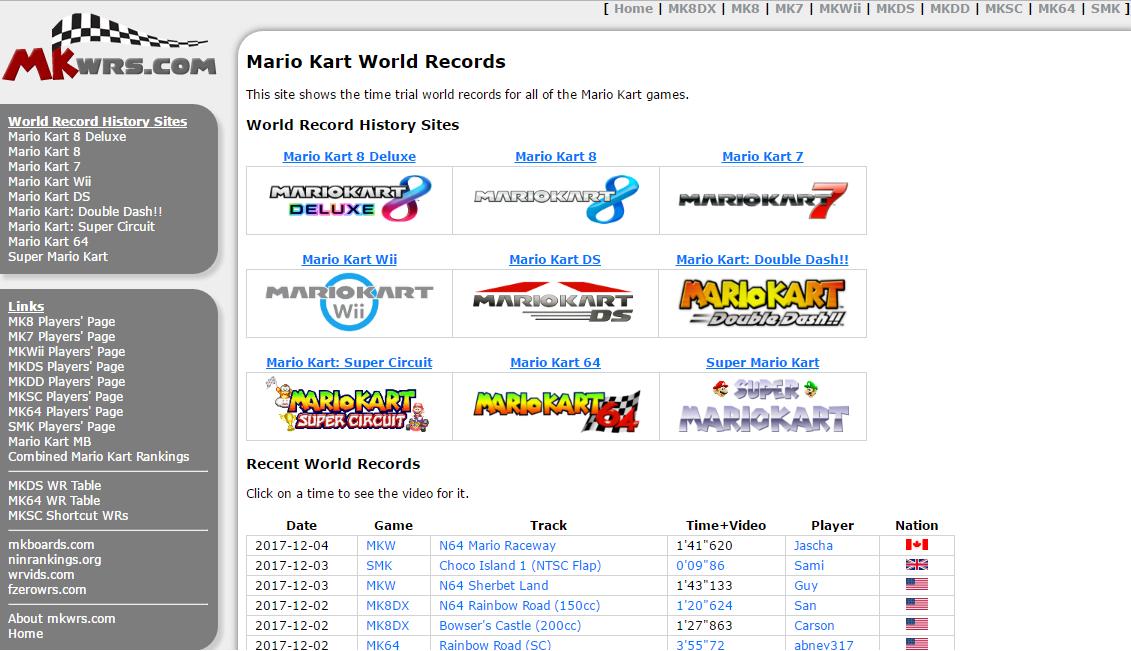
Task: Click the Canada flag in Jascha's row
Action: click(x=917, y=545)
